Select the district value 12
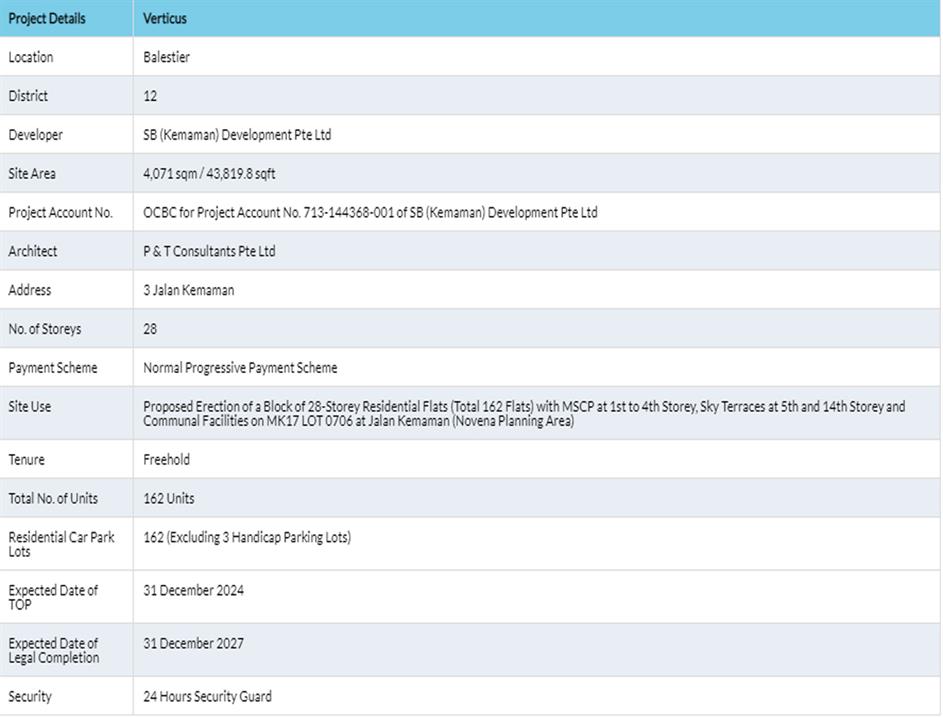The height and width of the screenshot is (717, 943). [150, 96]
